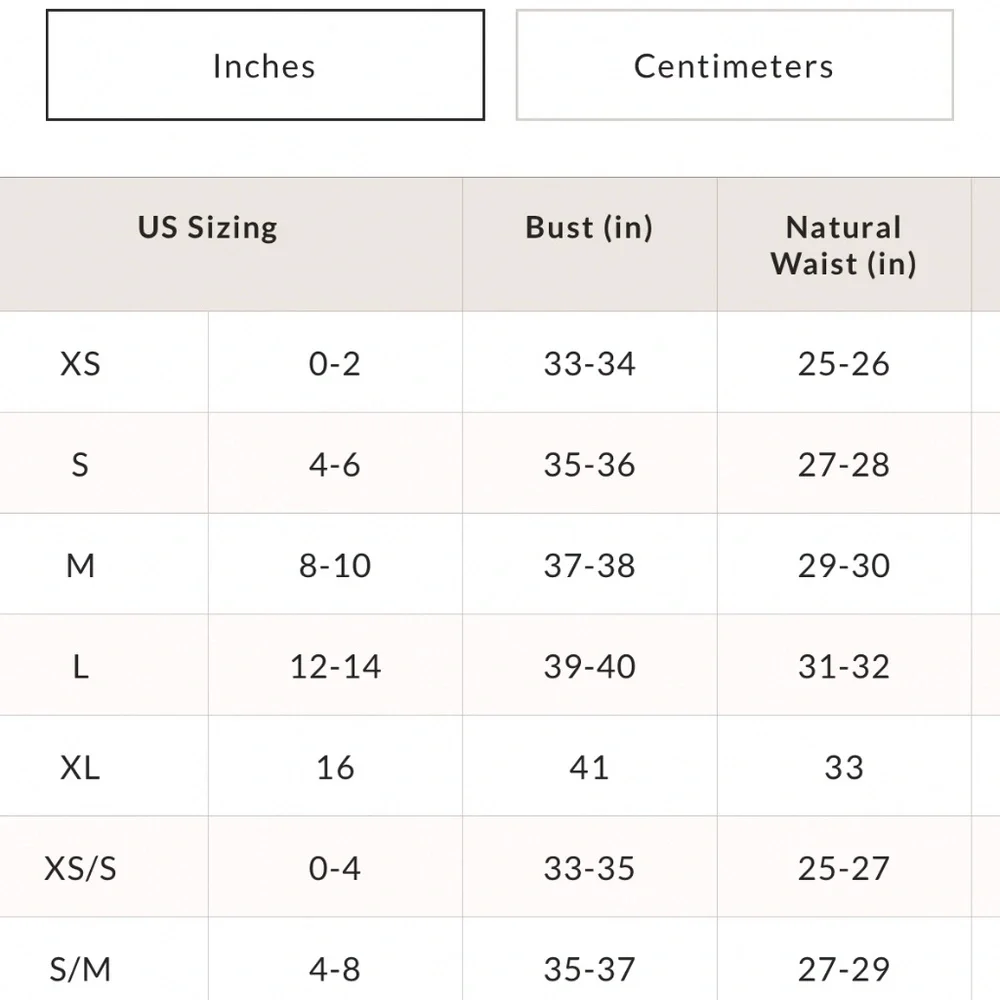Click the 27-28 natural waist cell
The image size is (1000, 1000).
point(843,464)
